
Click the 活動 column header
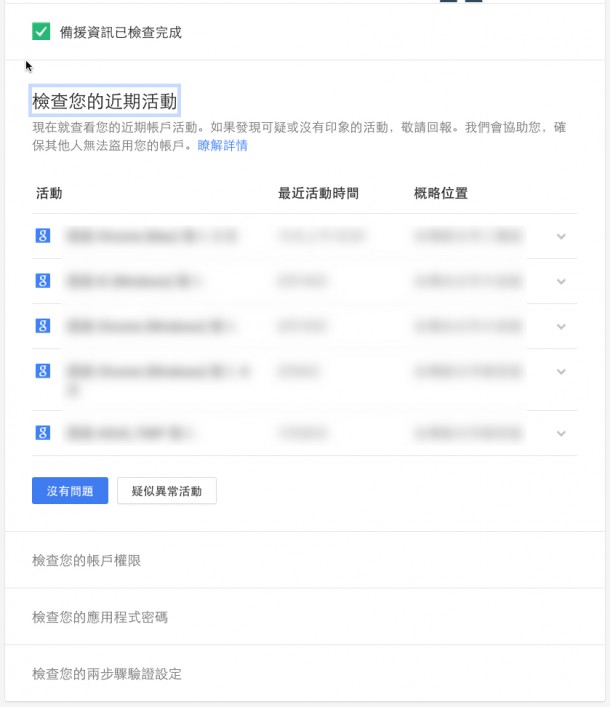(x=49, y=193)
